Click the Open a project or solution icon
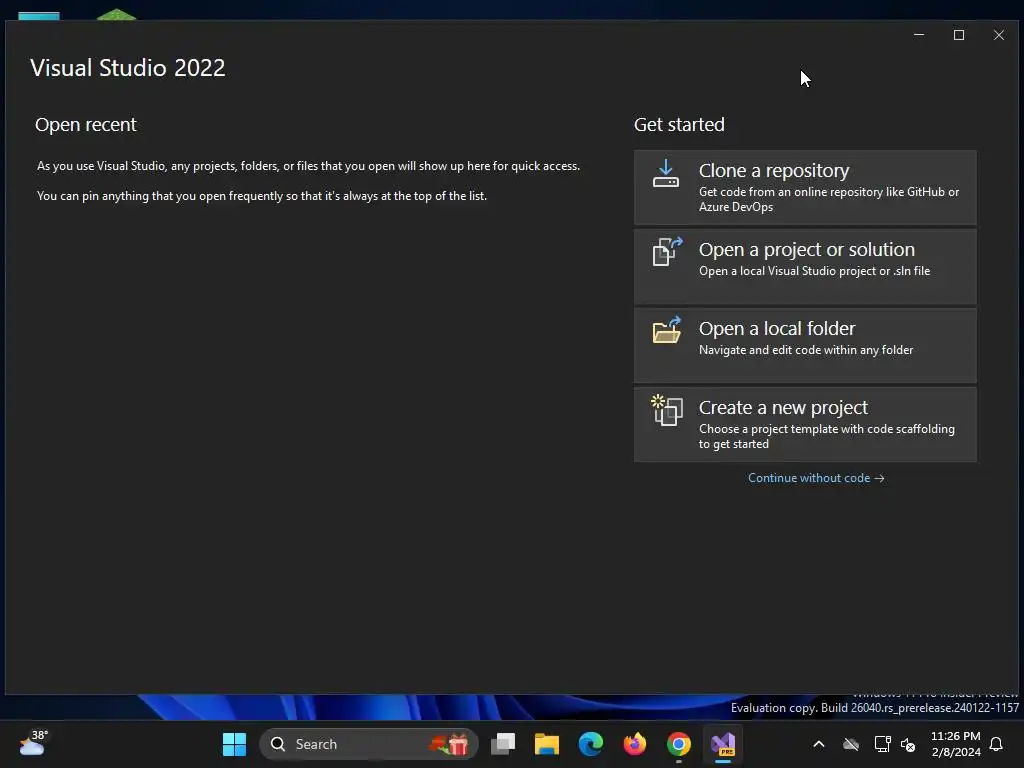The image size is (1024, 768). [667, 251]
